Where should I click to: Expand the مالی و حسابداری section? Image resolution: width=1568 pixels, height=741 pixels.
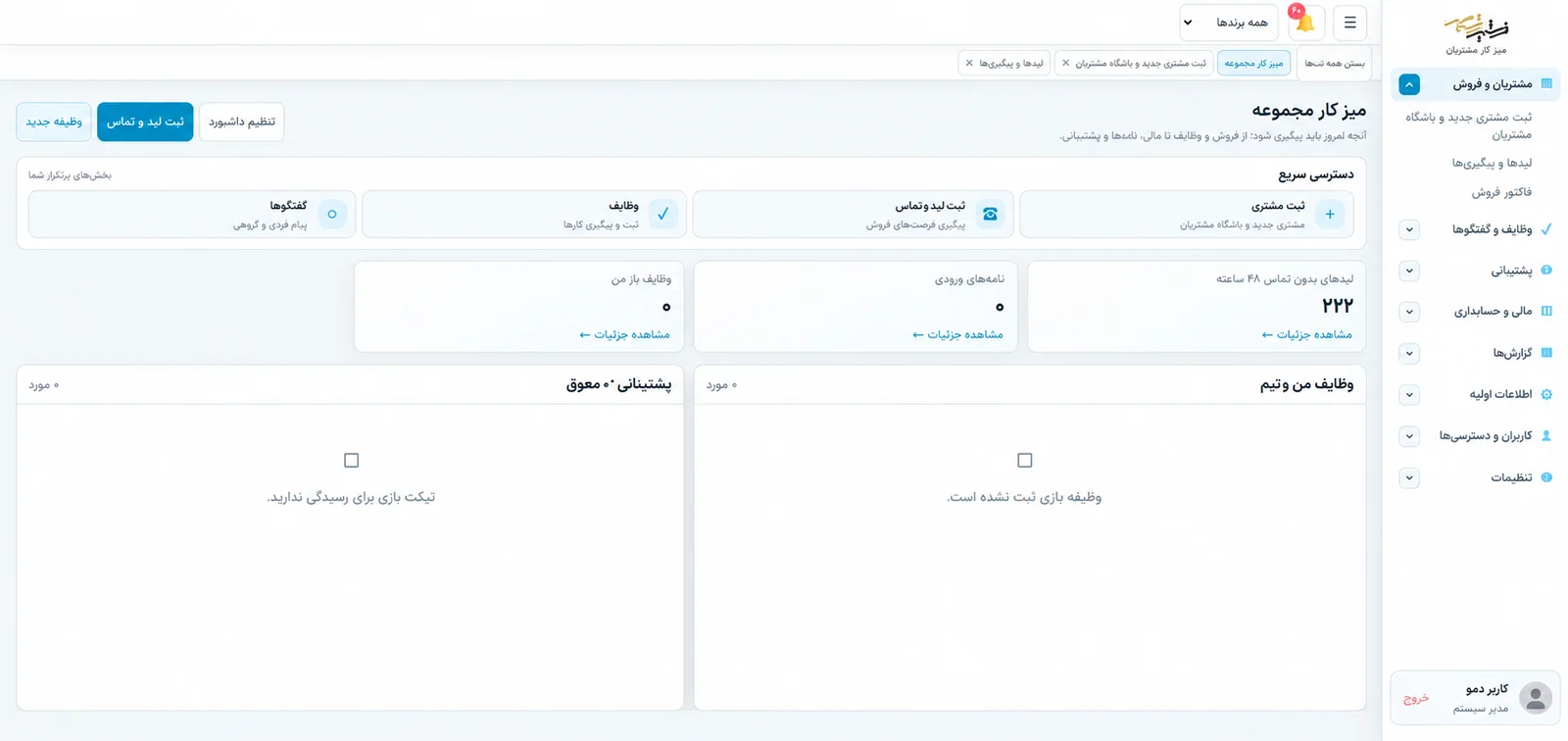pos(1409,312)
